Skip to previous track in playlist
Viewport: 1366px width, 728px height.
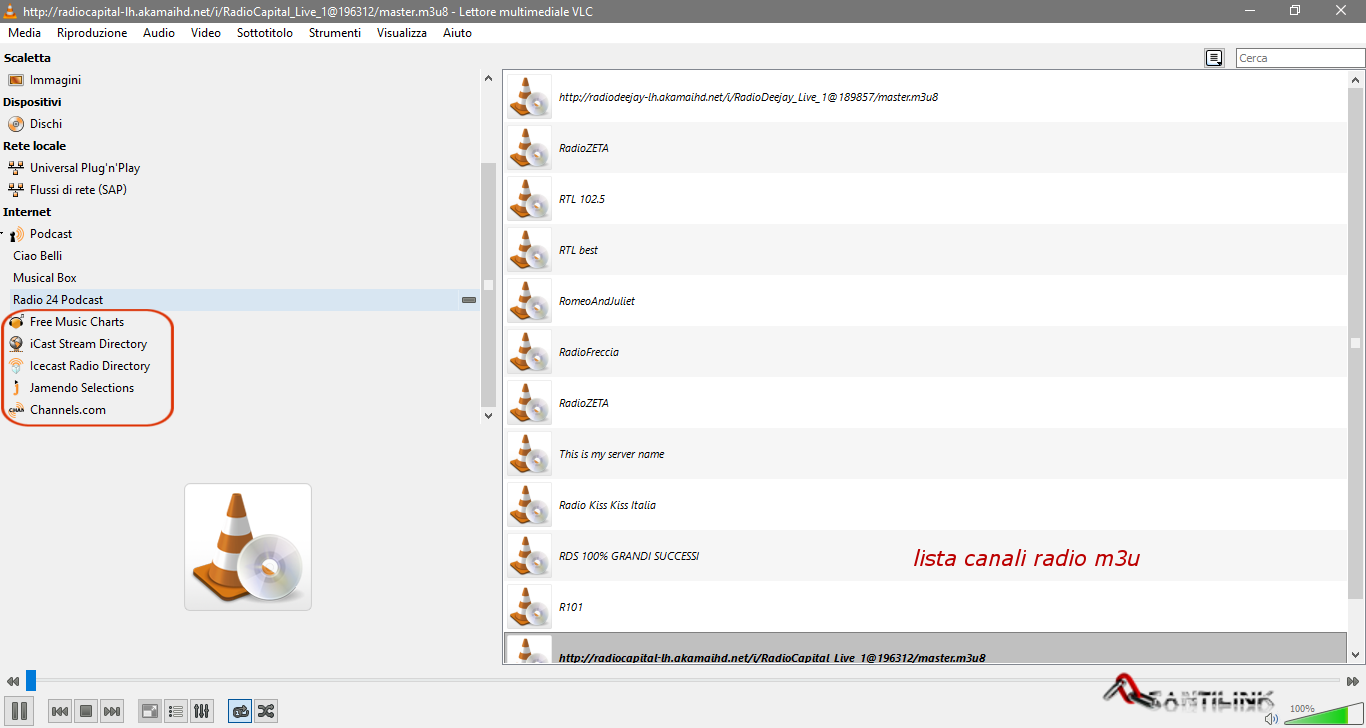[x=60, y=711]
